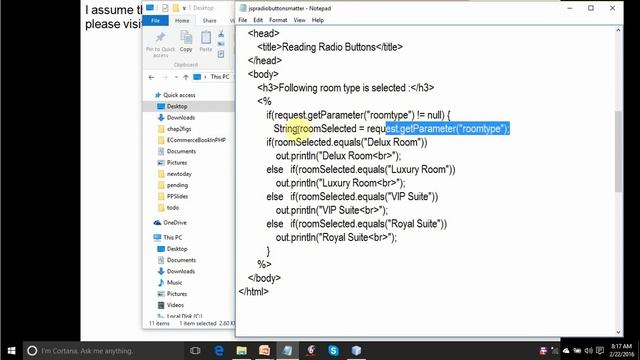
Task: Open the Windows Start menu
Action: tap(11, 351)
